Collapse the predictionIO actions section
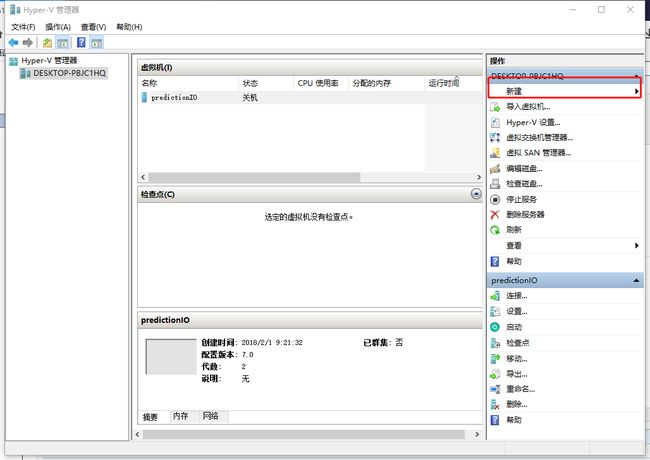Screen dimensions: 650x460 (x=636, y=281)
